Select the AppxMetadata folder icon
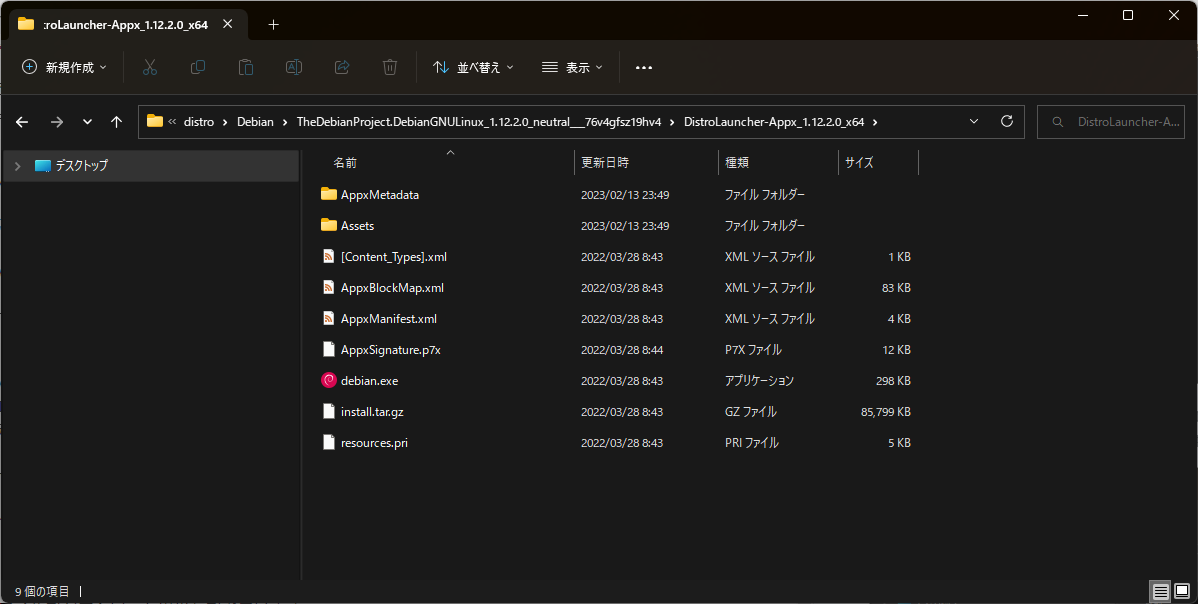The image size is (1198, 604). click(x=329, y=194)
